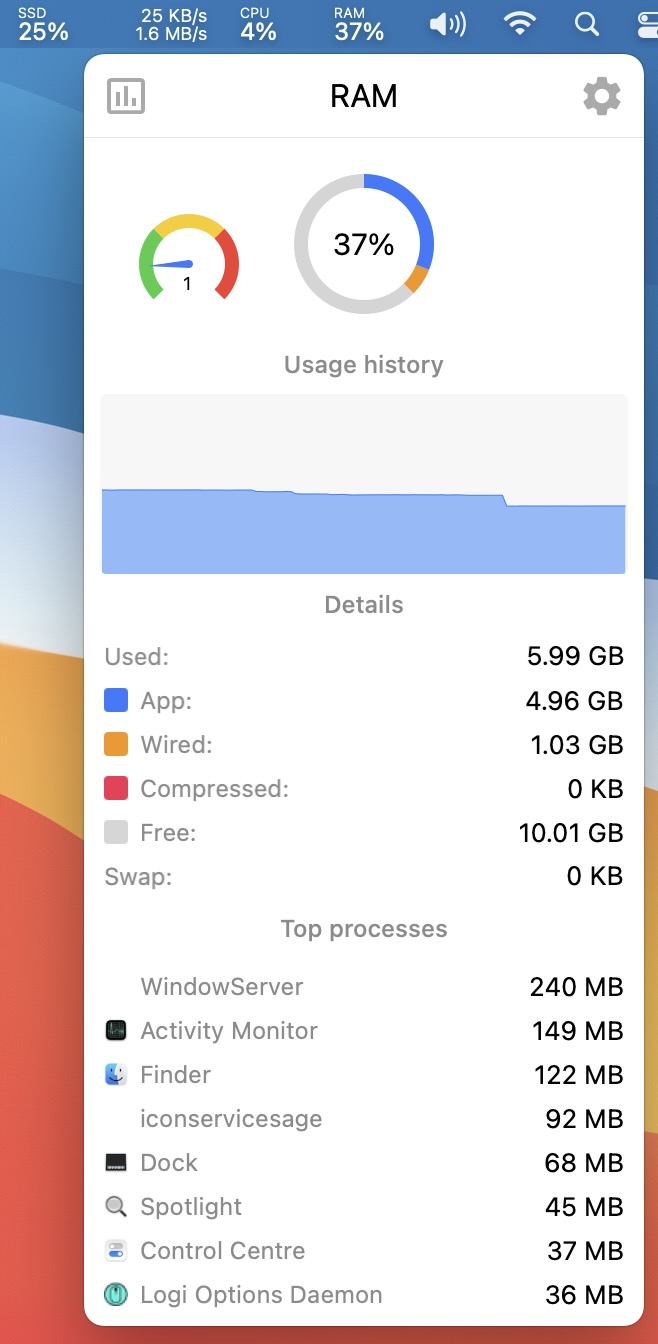
Task: Open Control Centre from the menu bar
Action: 645,24
